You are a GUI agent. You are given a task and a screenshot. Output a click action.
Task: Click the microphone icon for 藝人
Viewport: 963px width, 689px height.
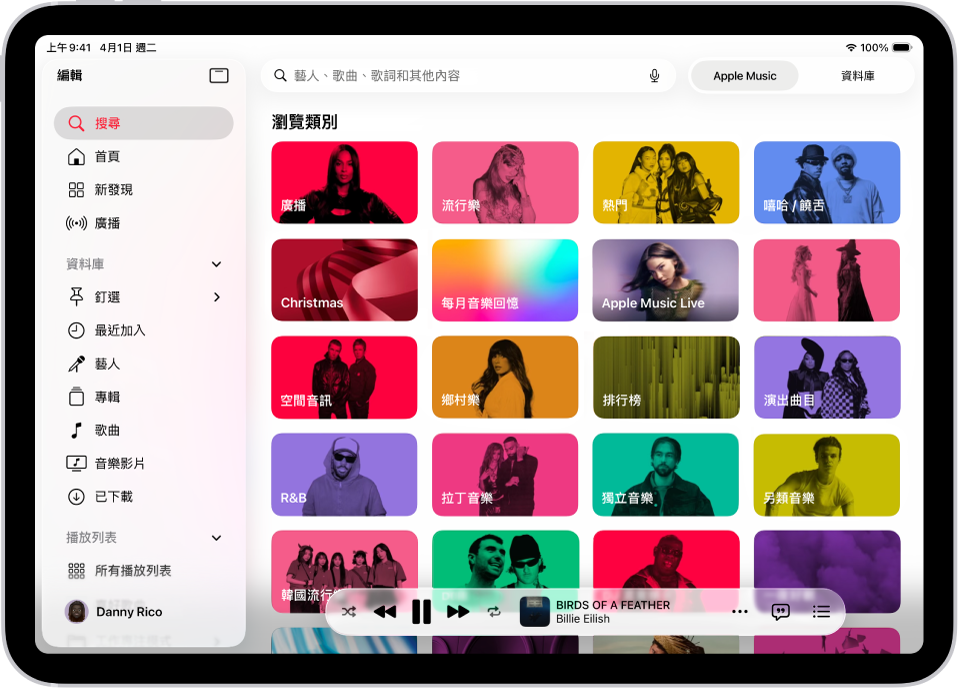(76, 364)
